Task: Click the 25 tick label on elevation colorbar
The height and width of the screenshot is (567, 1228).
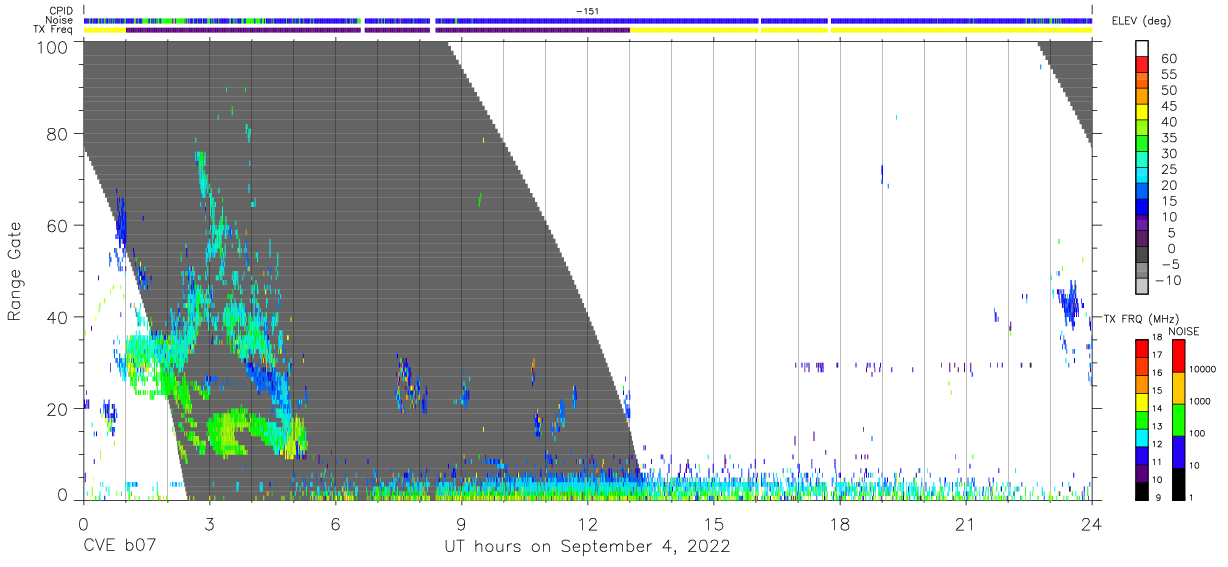Action: tap(1169, 170)
